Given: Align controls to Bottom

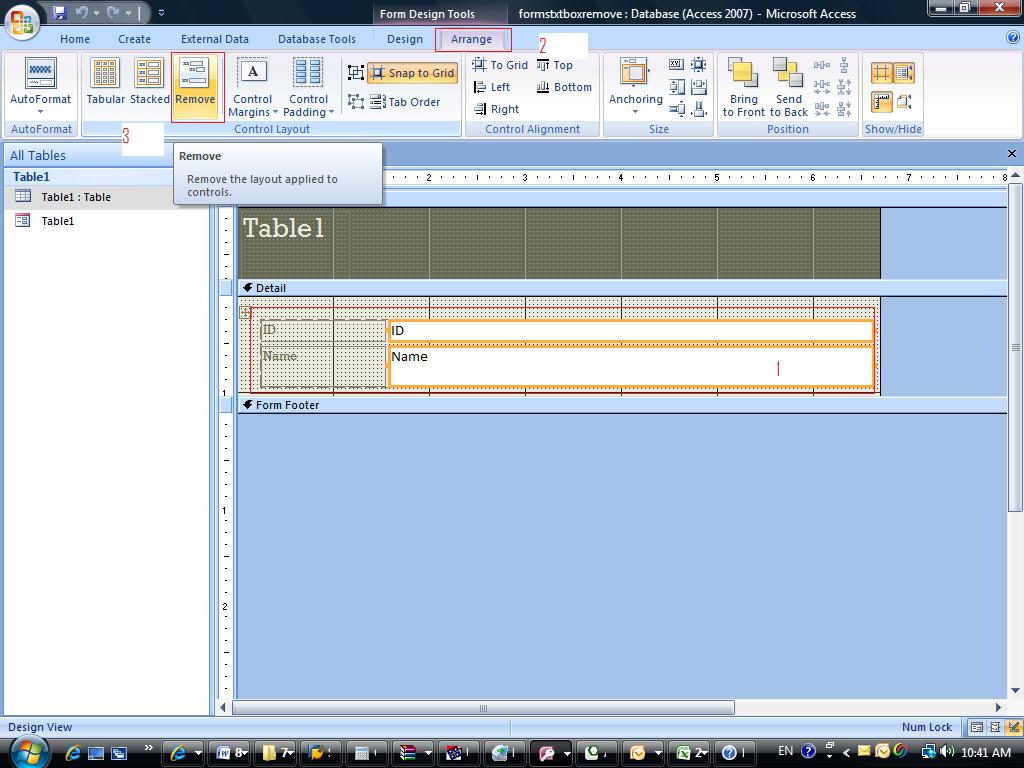Looking at the screenshot, I should [564, 87].
